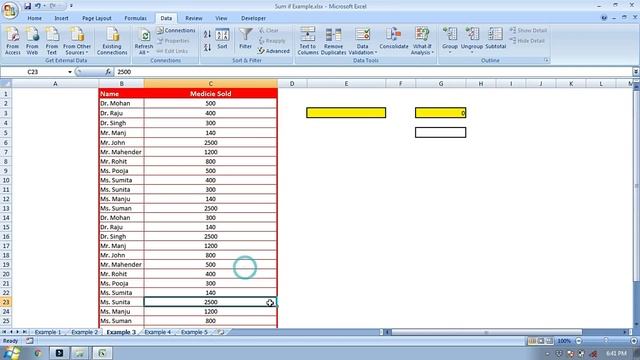Expand the formula bar
This screenshot has height=360, width=640.
click(636, 72)
